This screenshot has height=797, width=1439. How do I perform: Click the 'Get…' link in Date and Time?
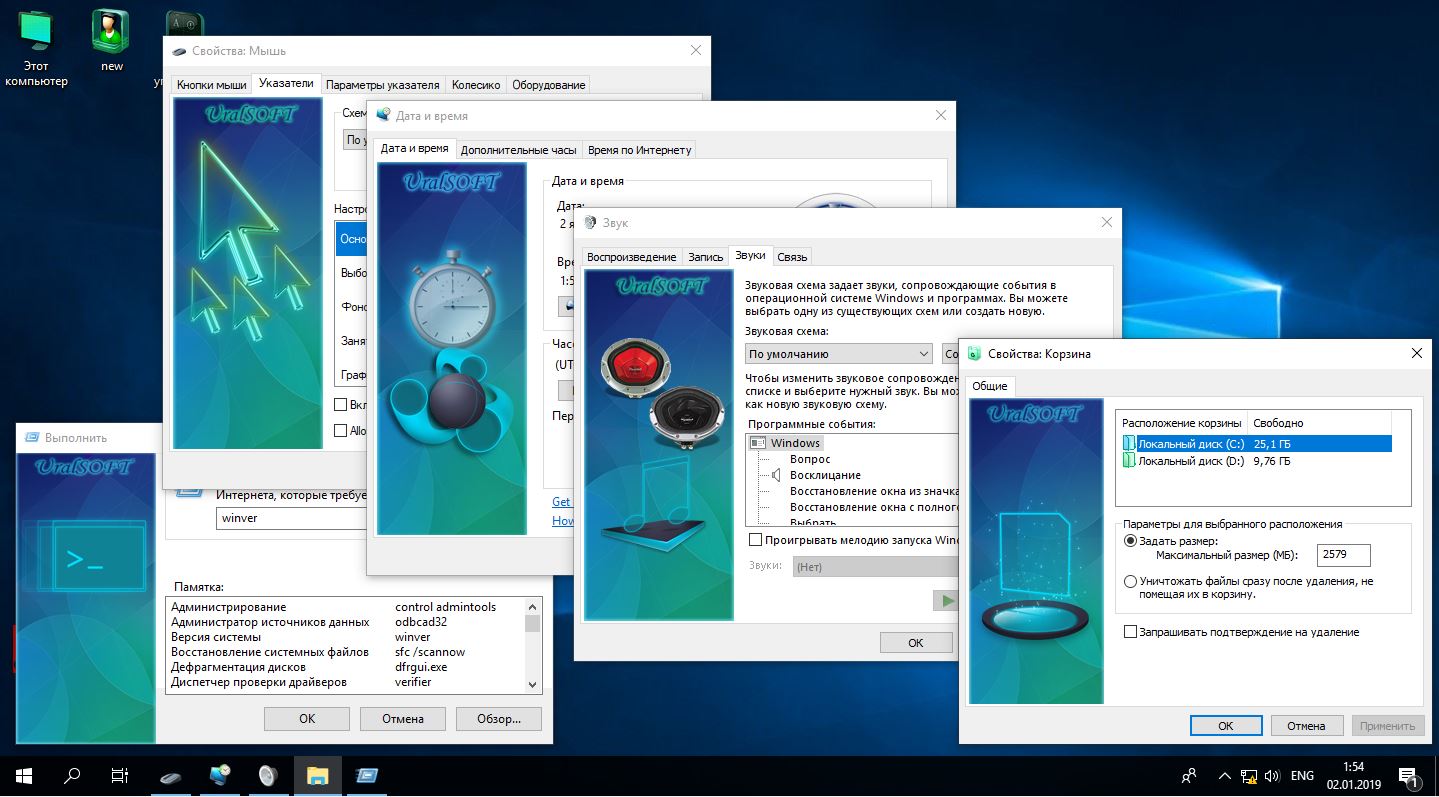click(x=562, y=502)
